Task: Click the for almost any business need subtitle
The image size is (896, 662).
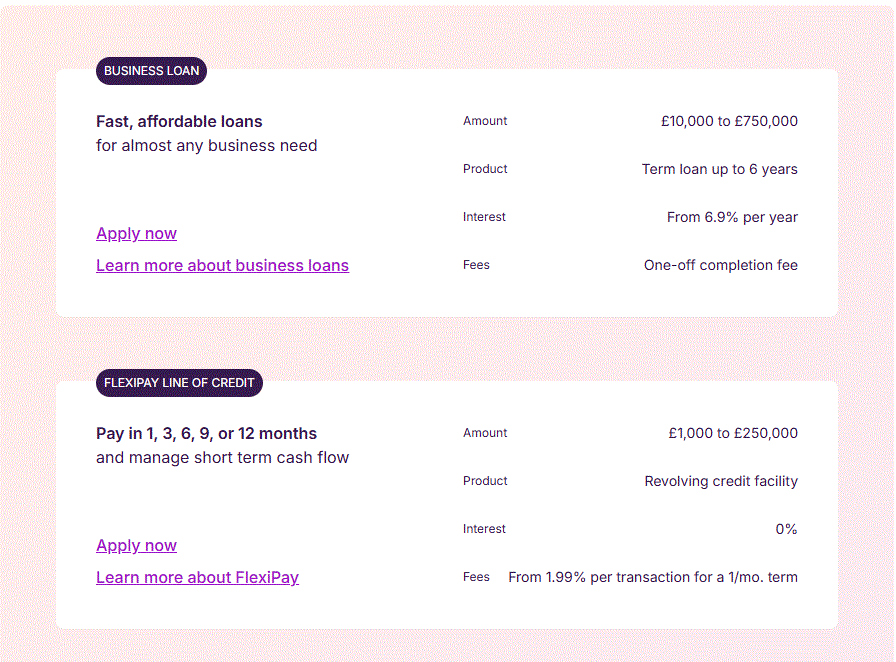Action: (x=206, y=146)
